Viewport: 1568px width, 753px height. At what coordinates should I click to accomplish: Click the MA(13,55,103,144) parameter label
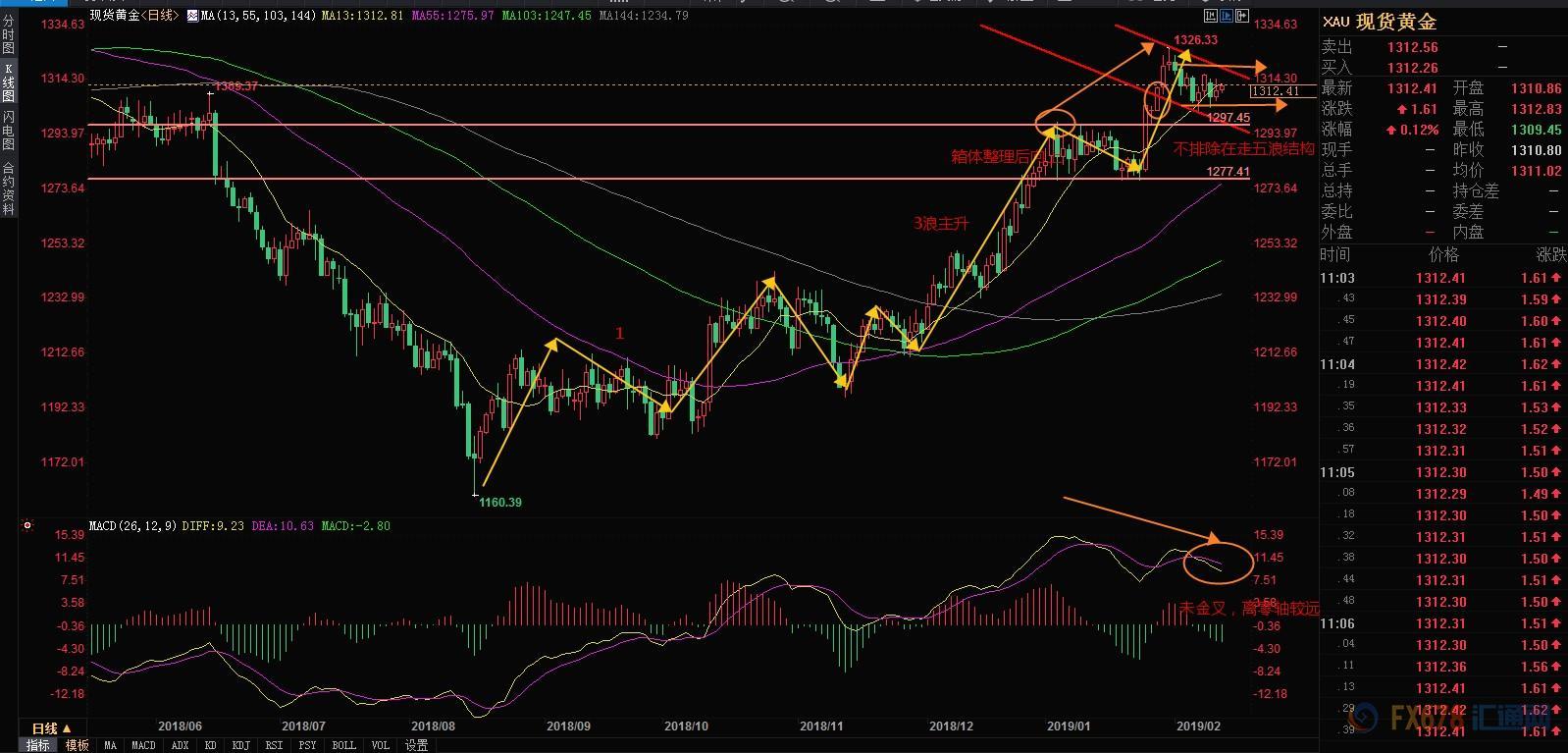pos(258,16)
